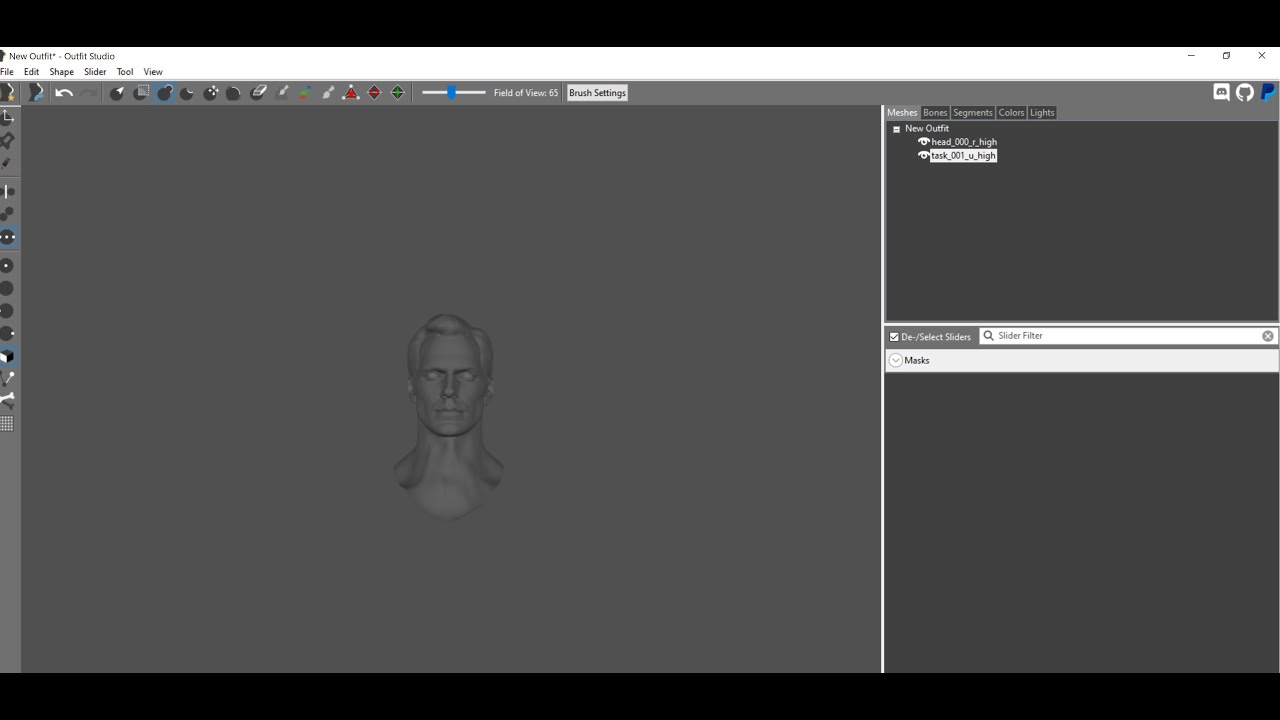Toggle the highlighted cube icon in sidebar
This screenshot has height=720, width=1280.
point(7,356)
